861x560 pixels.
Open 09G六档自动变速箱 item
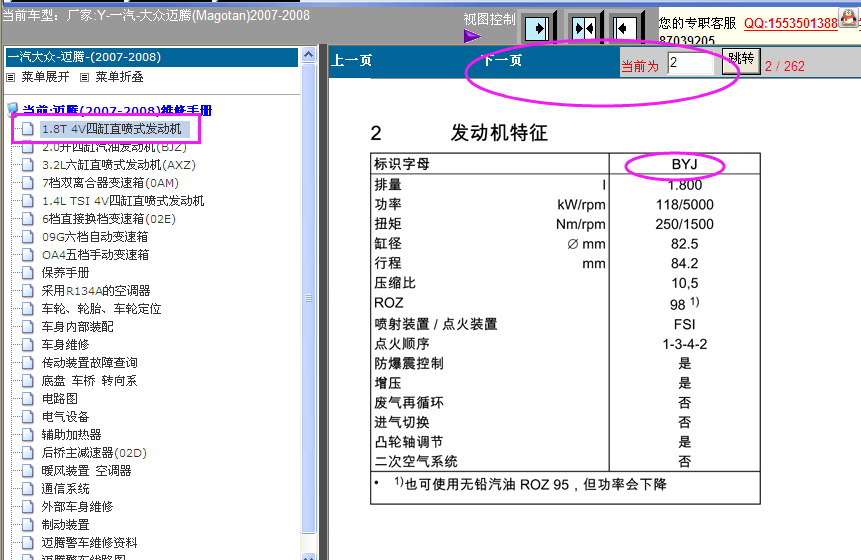(x=95, y=237)
